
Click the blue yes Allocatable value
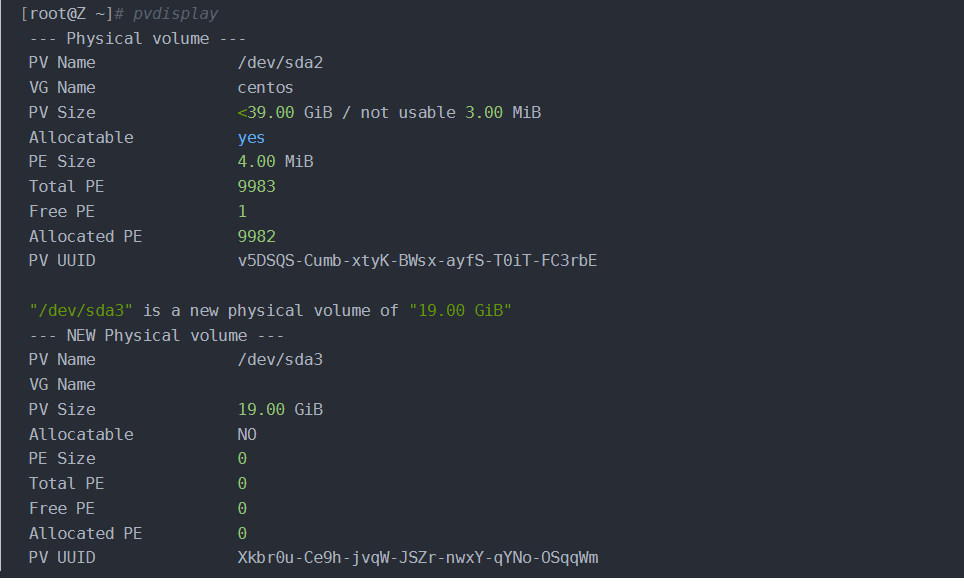251,138
